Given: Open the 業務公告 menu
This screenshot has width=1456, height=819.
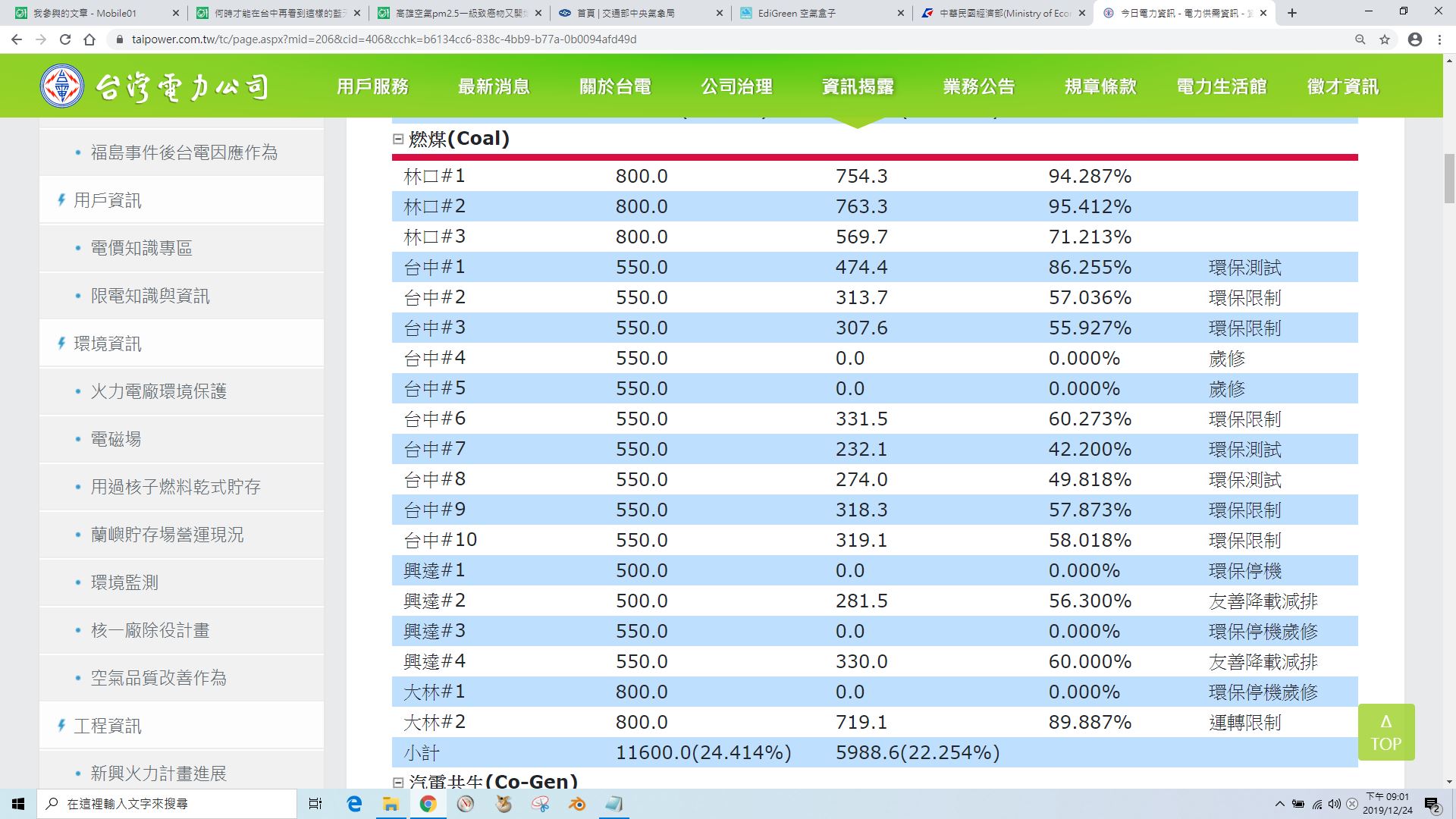Looking at the screenshot, I should tap(979, 86).
